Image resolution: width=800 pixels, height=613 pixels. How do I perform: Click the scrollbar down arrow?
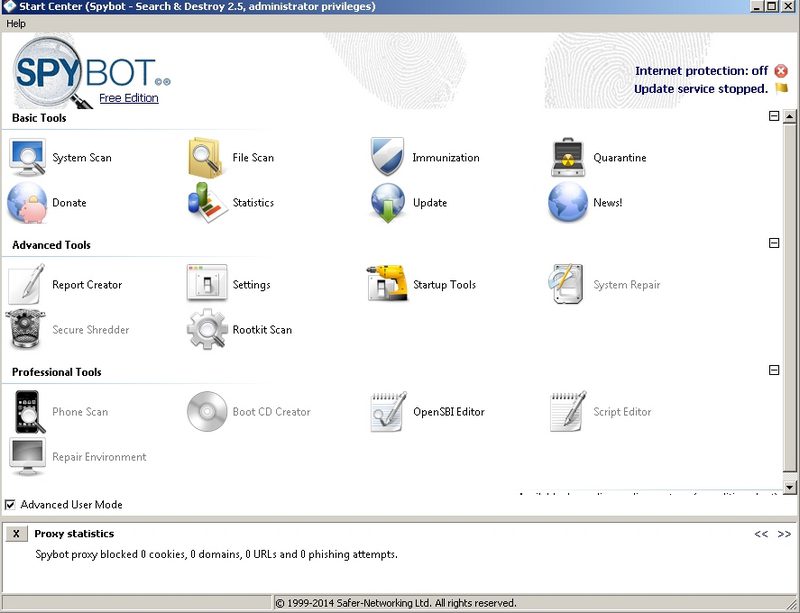[790, 487]
